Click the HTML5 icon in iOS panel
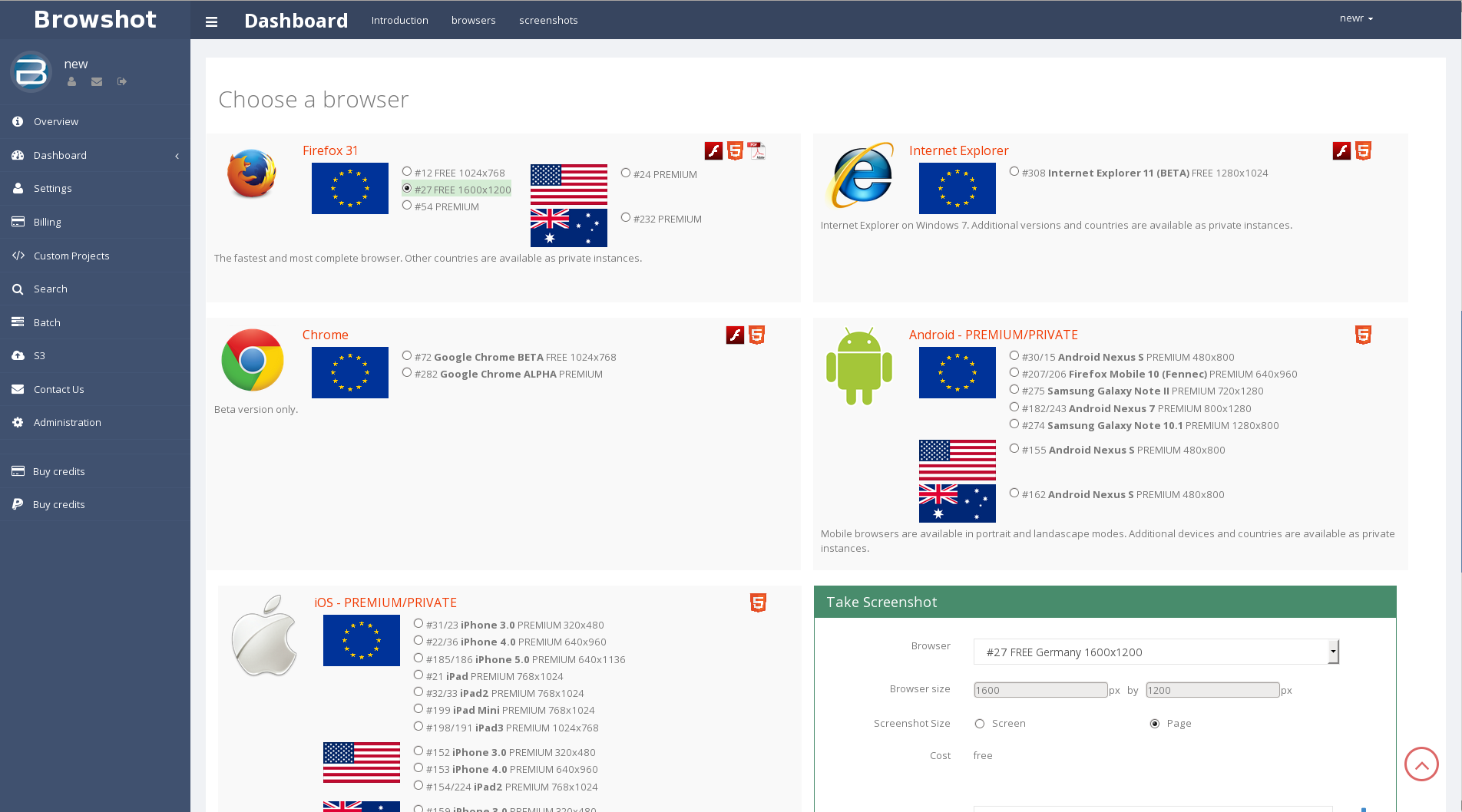The height and width of the screenshot is (812, 1462). pyautogui.click(x=759, y=603)
